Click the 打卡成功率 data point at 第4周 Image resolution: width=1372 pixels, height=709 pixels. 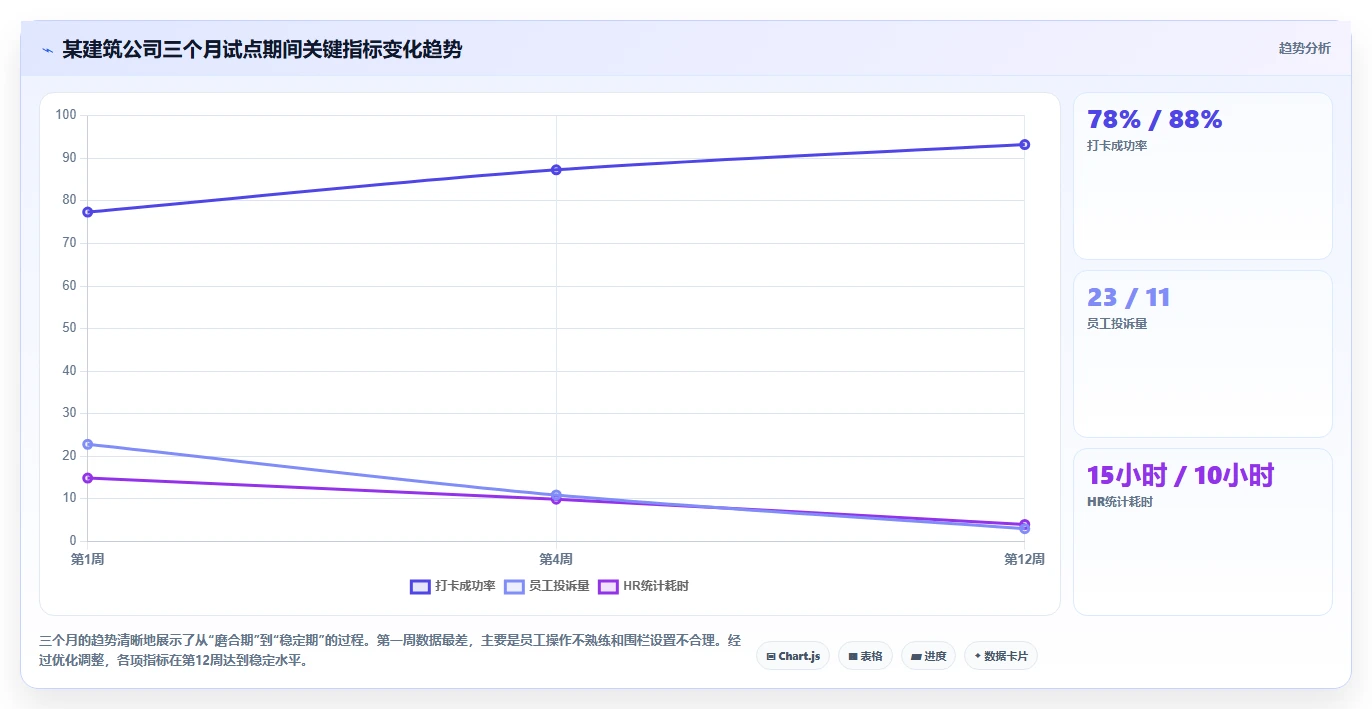[556, 170]
